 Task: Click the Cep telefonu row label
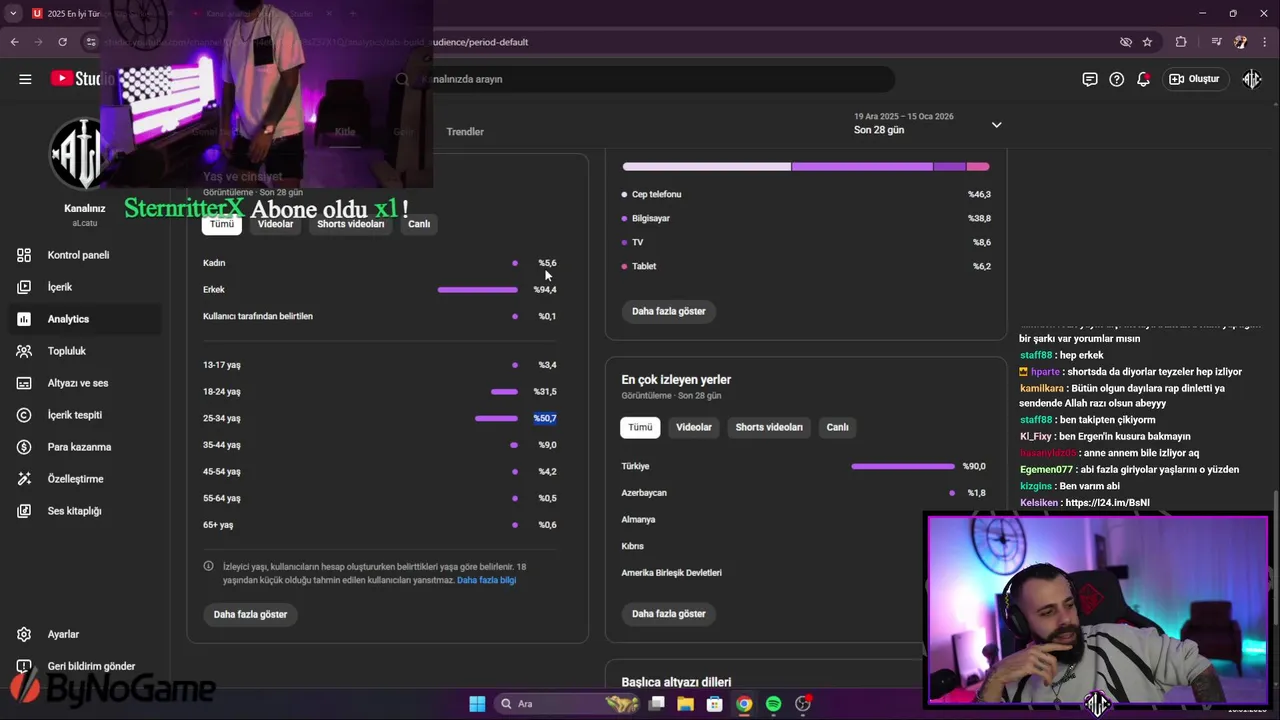tap(656, 194)
